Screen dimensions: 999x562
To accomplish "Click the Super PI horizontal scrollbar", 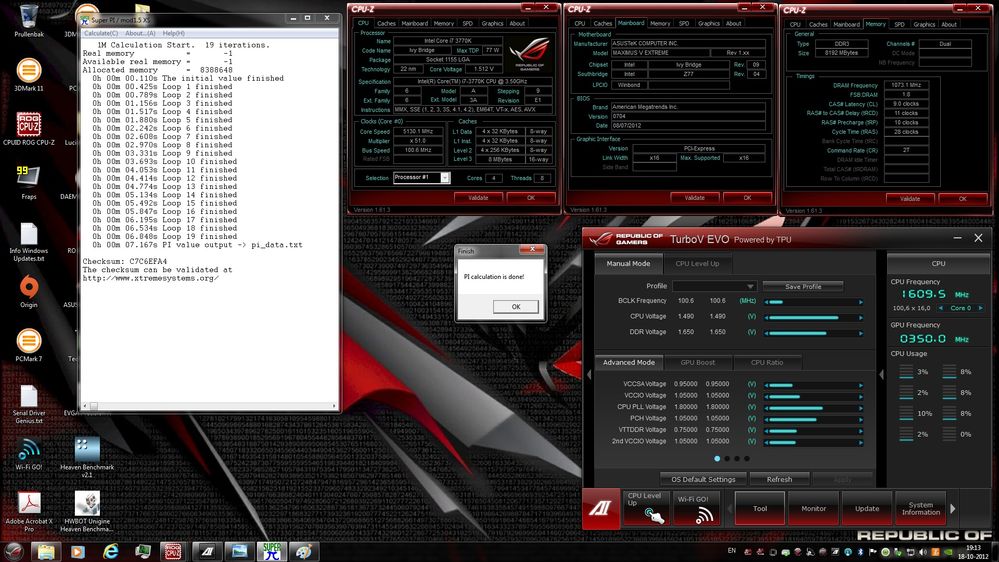I will click(x=209, y=406).
